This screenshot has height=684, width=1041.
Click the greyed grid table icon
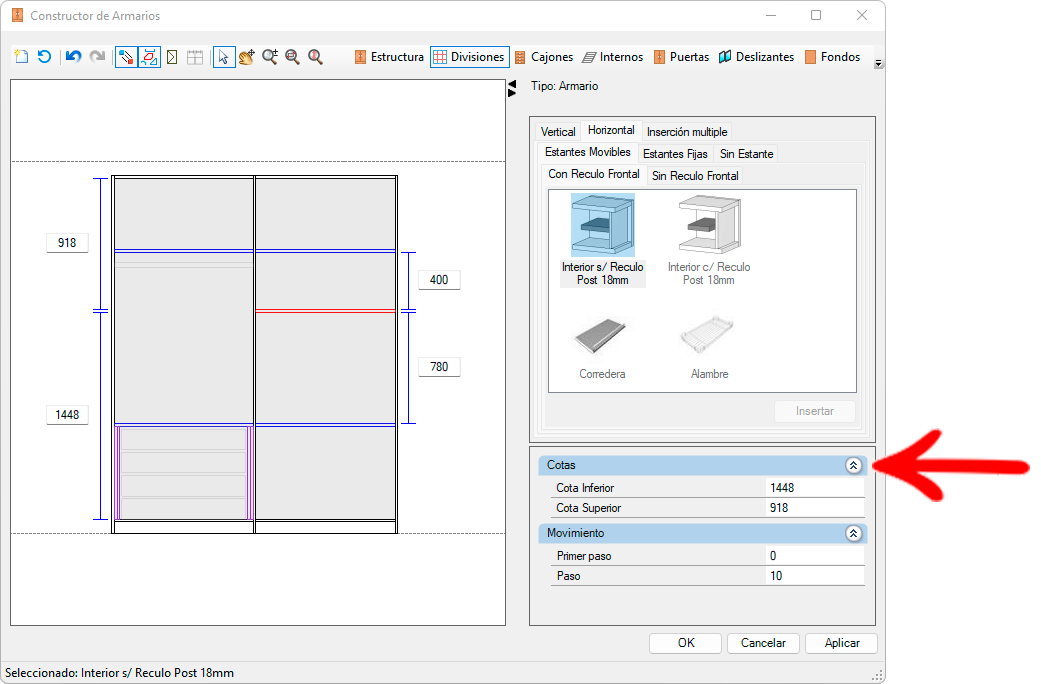[x=195, y=57]
